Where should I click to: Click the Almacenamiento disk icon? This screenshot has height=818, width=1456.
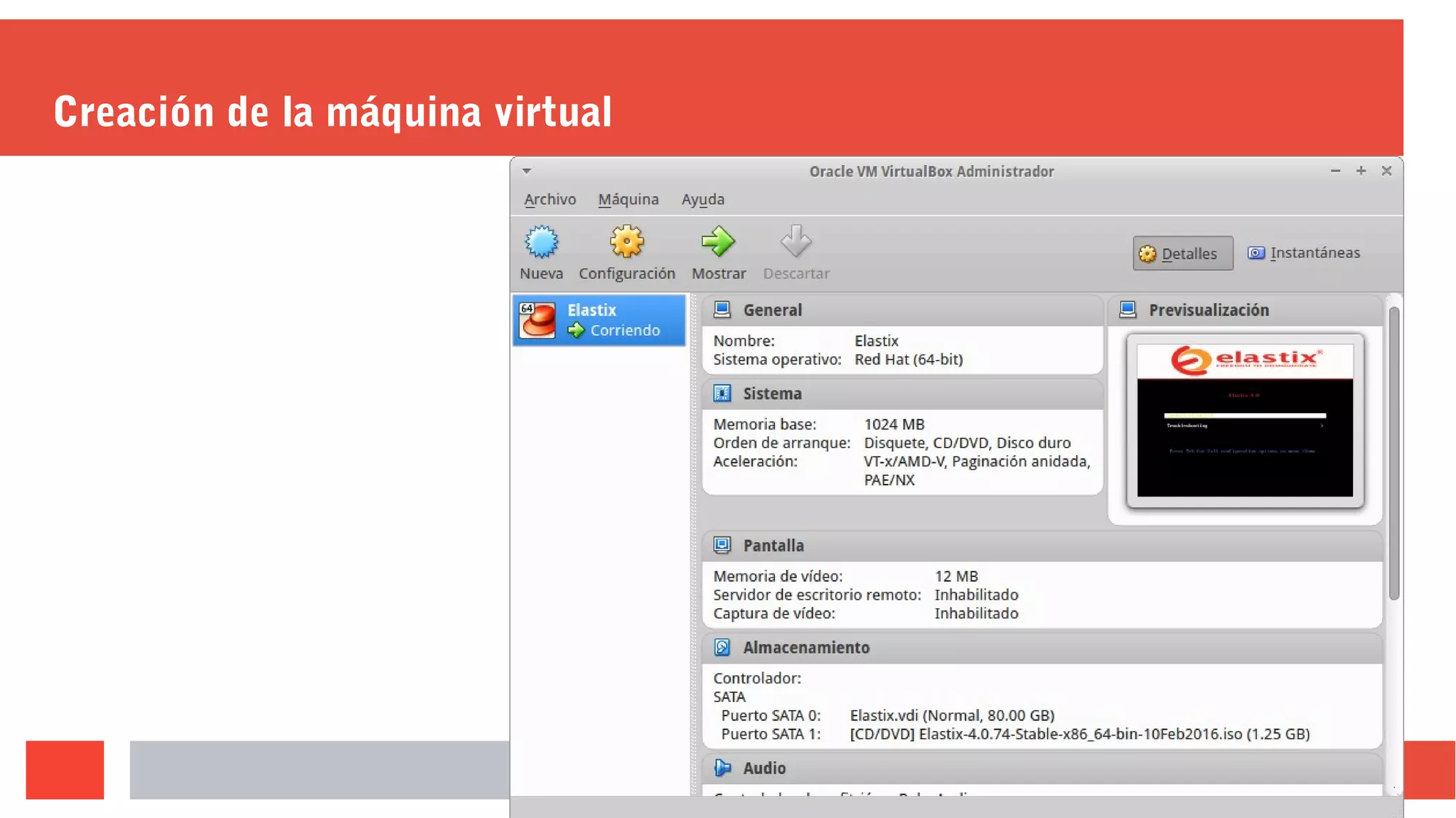click(722, 647)
